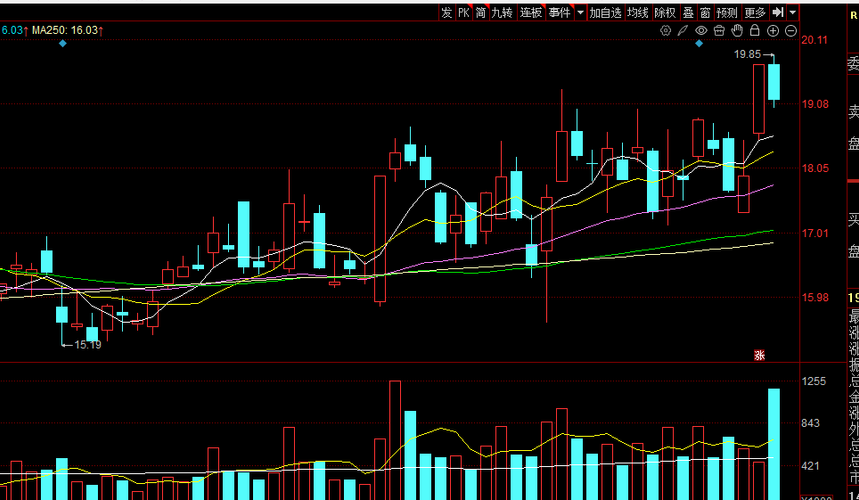Select the last cyan volume bar
This screenshot has height=500, width=859.
point(774,444)
